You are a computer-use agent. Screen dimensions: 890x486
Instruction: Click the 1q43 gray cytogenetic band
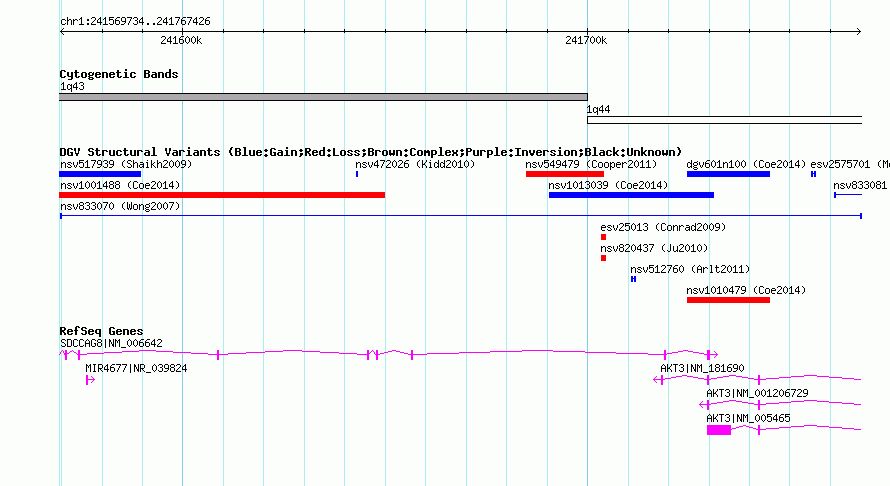tap(324, 97)
